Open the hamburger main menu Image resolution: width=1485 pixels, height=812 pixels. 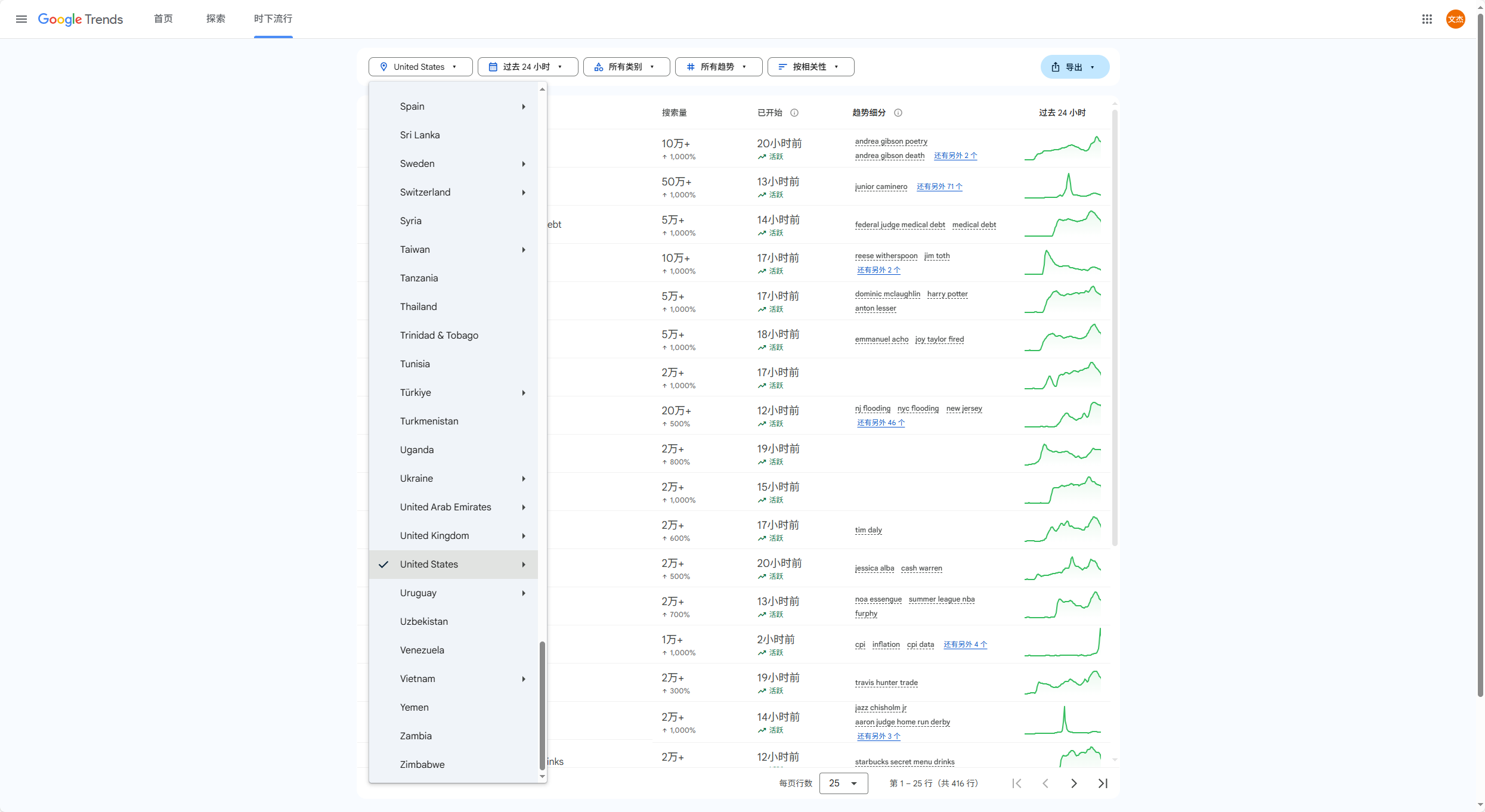(21, 19)
